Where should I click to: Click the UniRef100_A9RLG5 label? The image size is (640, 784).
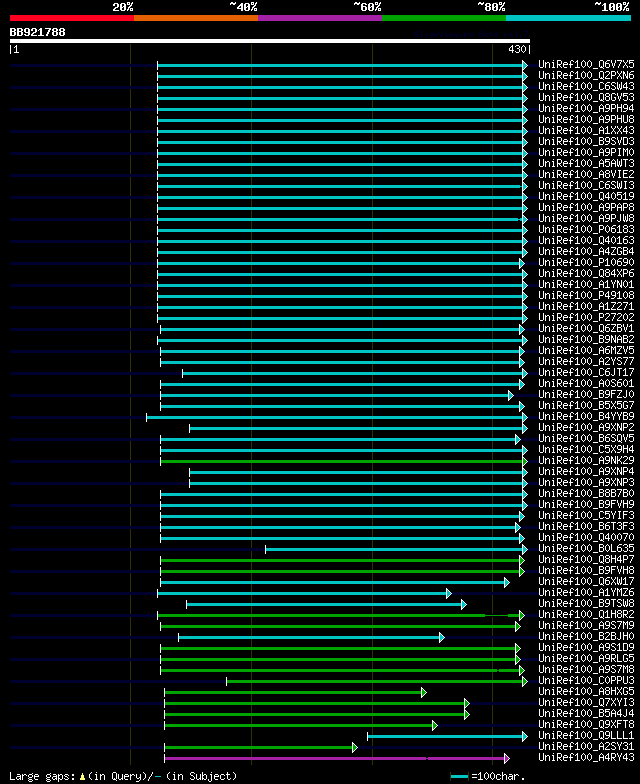pos(586,658)
